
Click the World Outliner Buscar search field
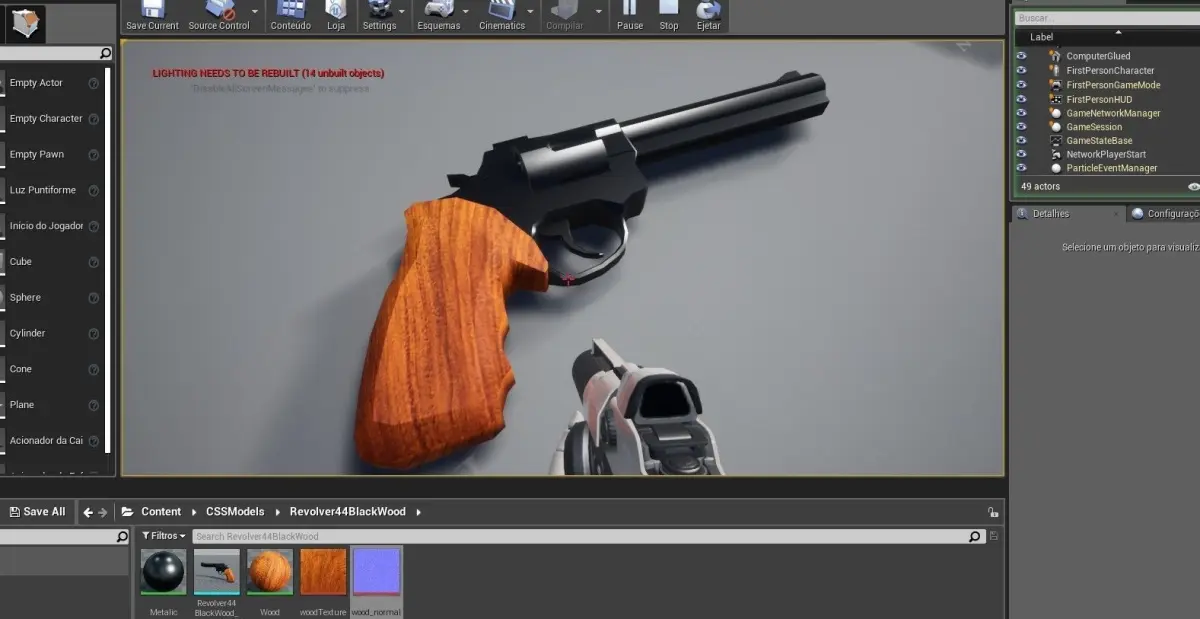click(x=1107, y=18)
